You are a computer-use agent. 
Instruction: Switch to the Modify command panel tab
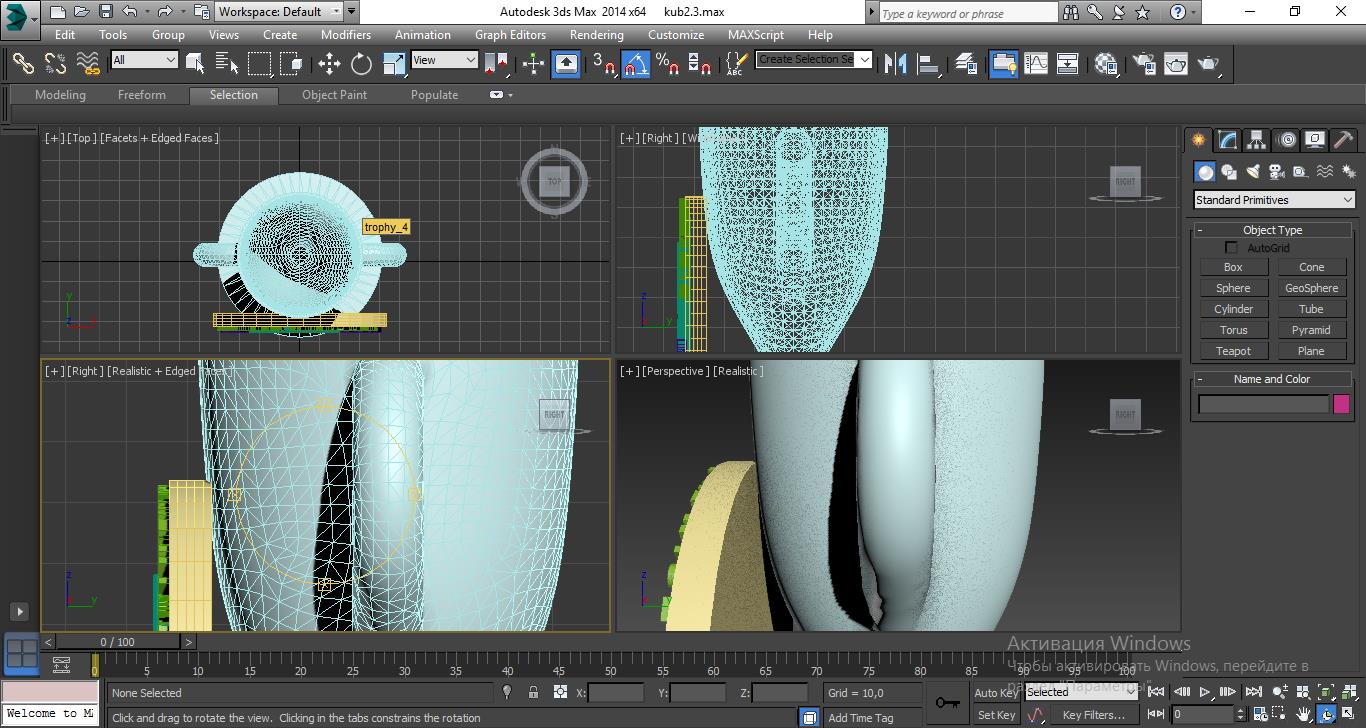point(1227,140)
